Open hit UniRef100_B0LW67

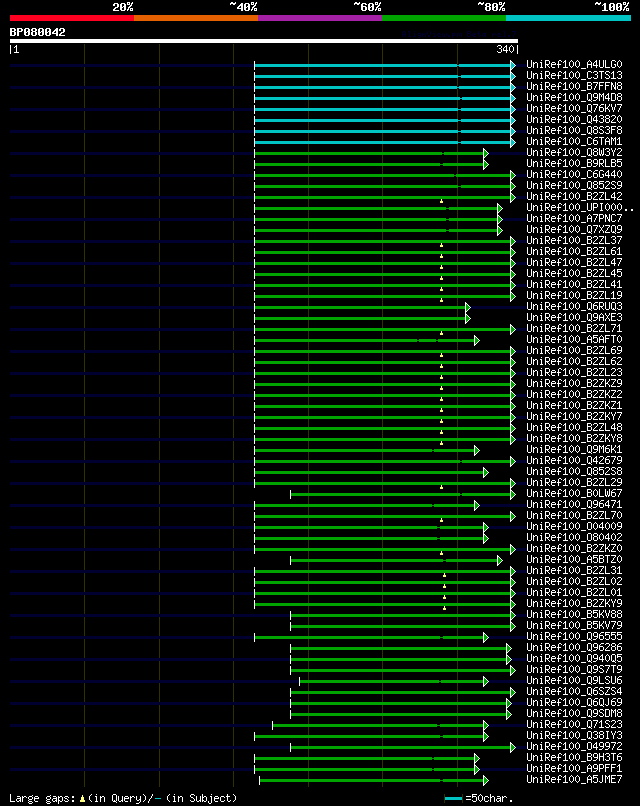(x=574, y=493)
